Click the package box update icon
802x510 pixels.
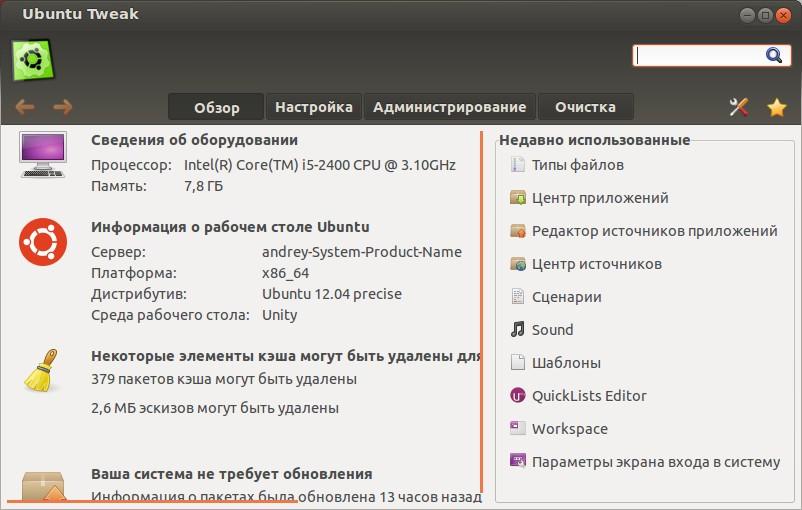click(x=43, y=486)
